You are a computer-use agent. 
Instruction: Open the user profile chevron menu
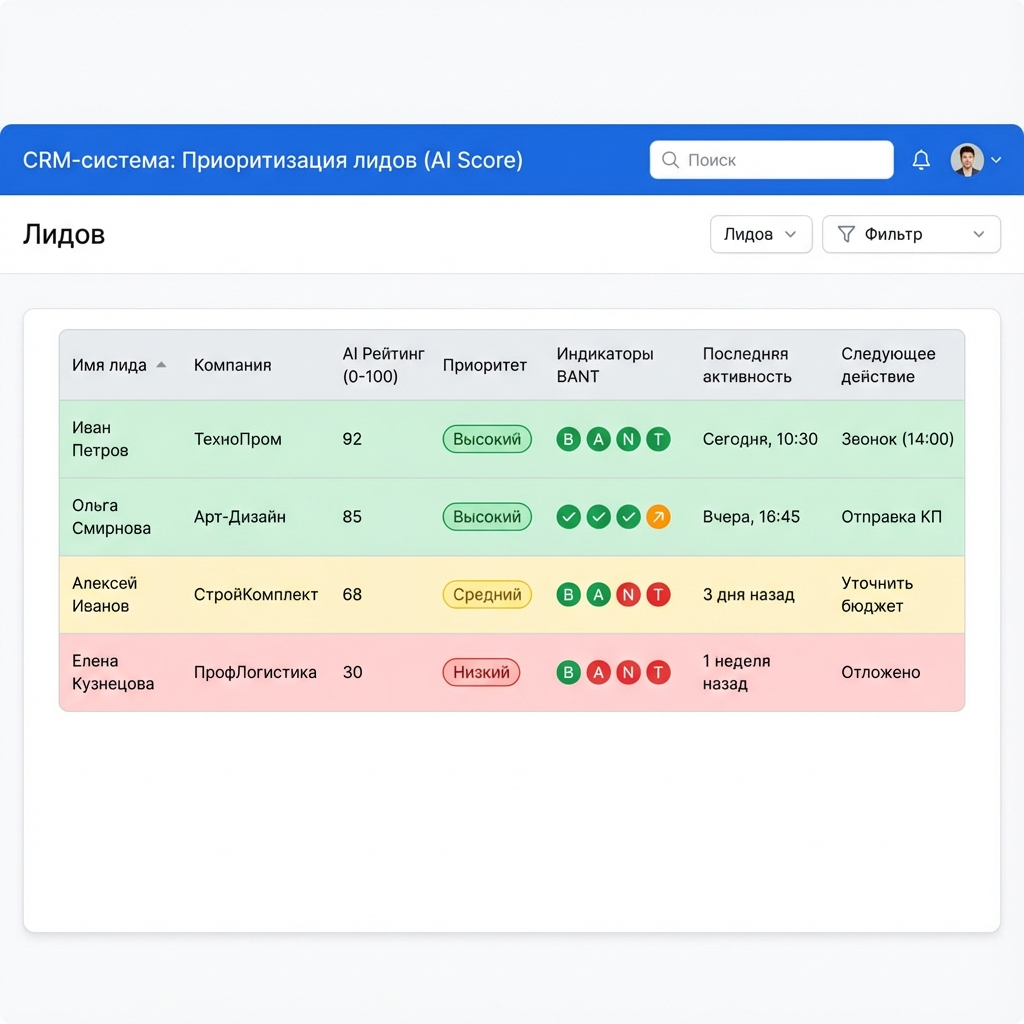996,159
